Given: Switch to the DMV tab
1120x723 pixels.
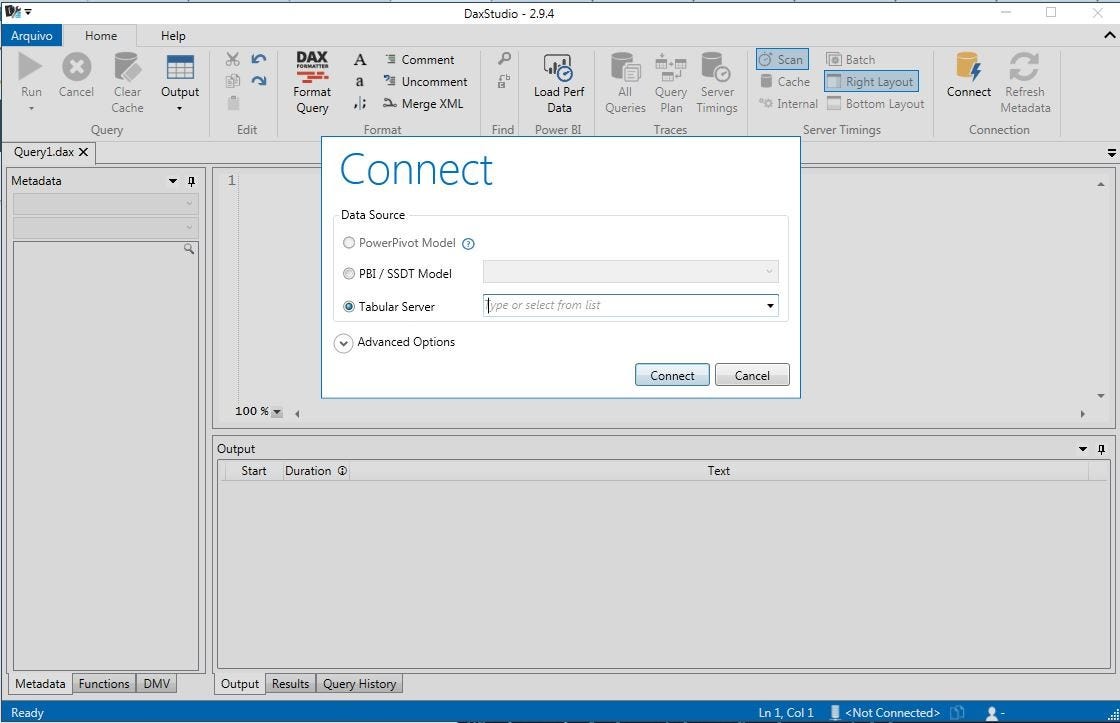Looking at the screenshot, I should click(x=156, y=684).
